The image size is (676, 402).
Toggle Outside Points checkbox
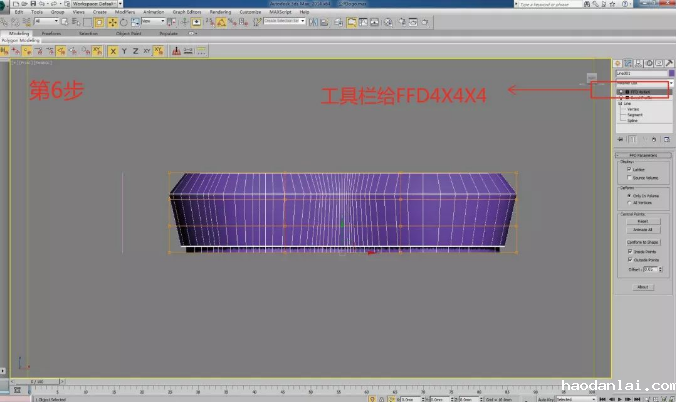630,260
